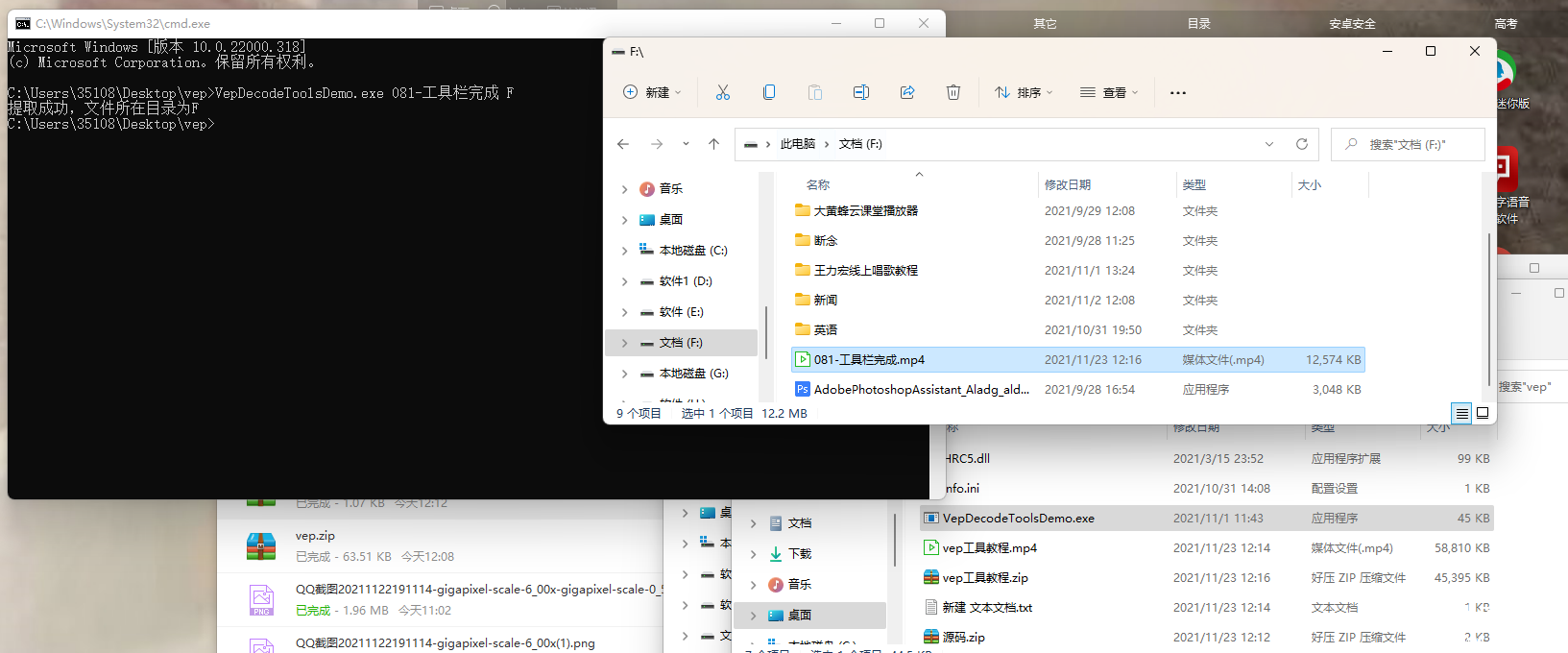Click the Paste clipboard icon in F:\ toolbar

coord(815,92)
